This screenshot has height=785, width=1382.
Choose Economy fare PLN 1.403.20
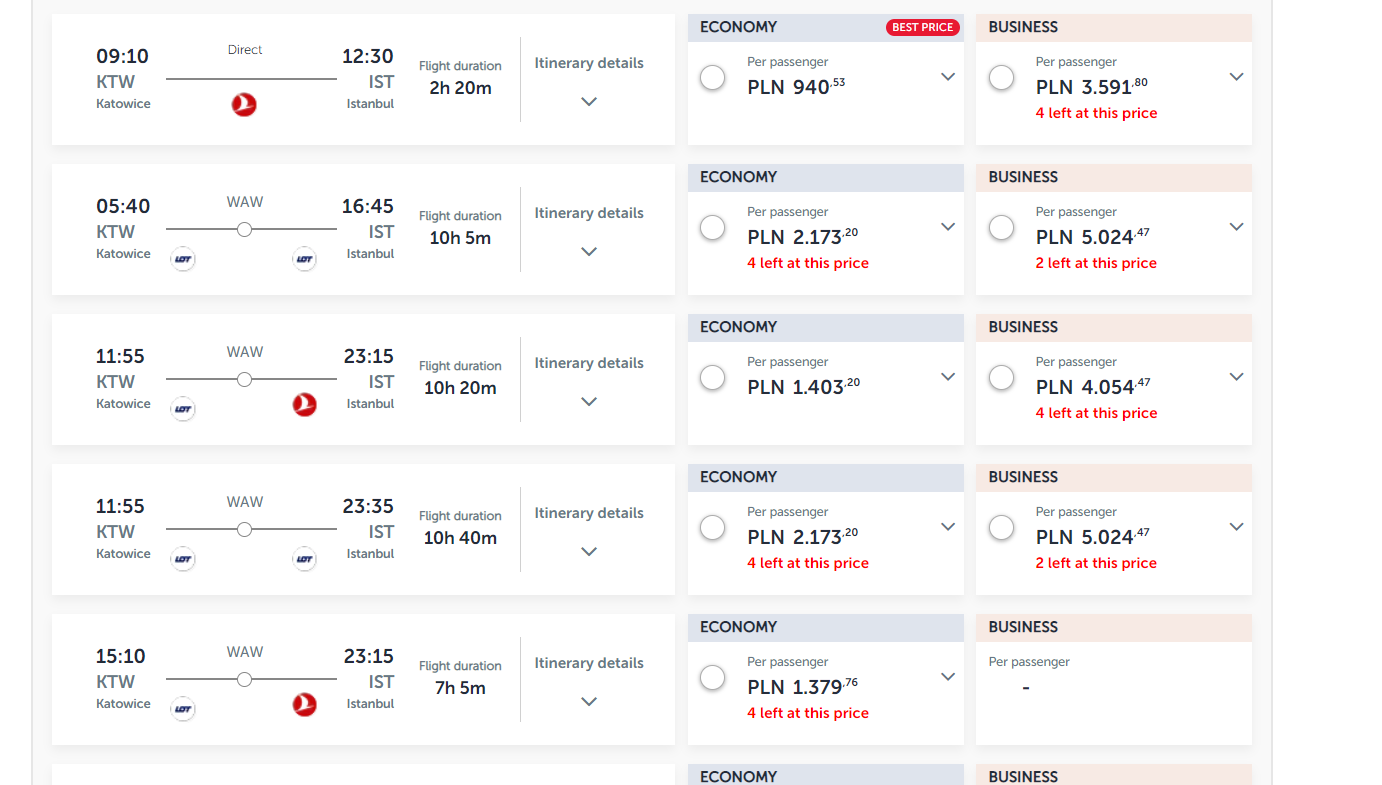click(713, 378)
